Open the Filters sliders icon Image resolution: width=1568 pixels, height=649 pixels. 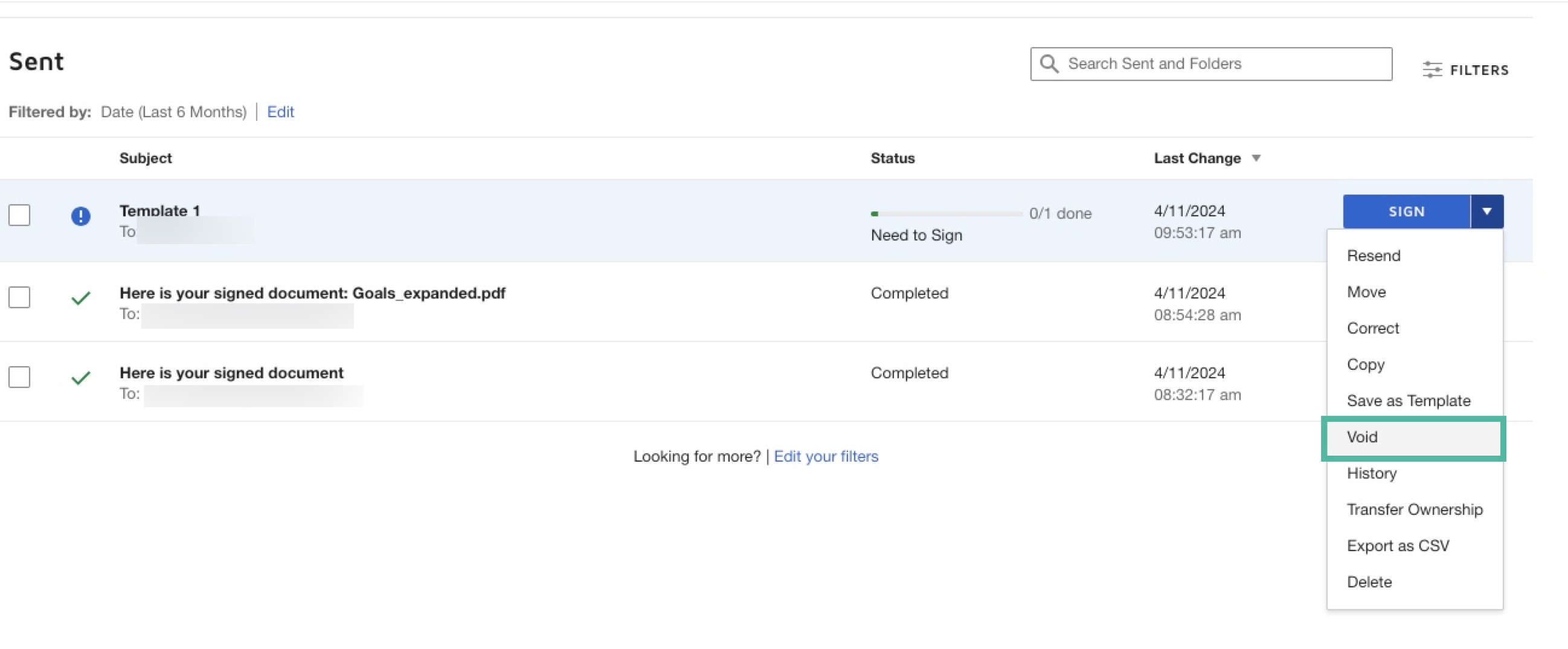pyautogui.click(x=1431, y=70)
